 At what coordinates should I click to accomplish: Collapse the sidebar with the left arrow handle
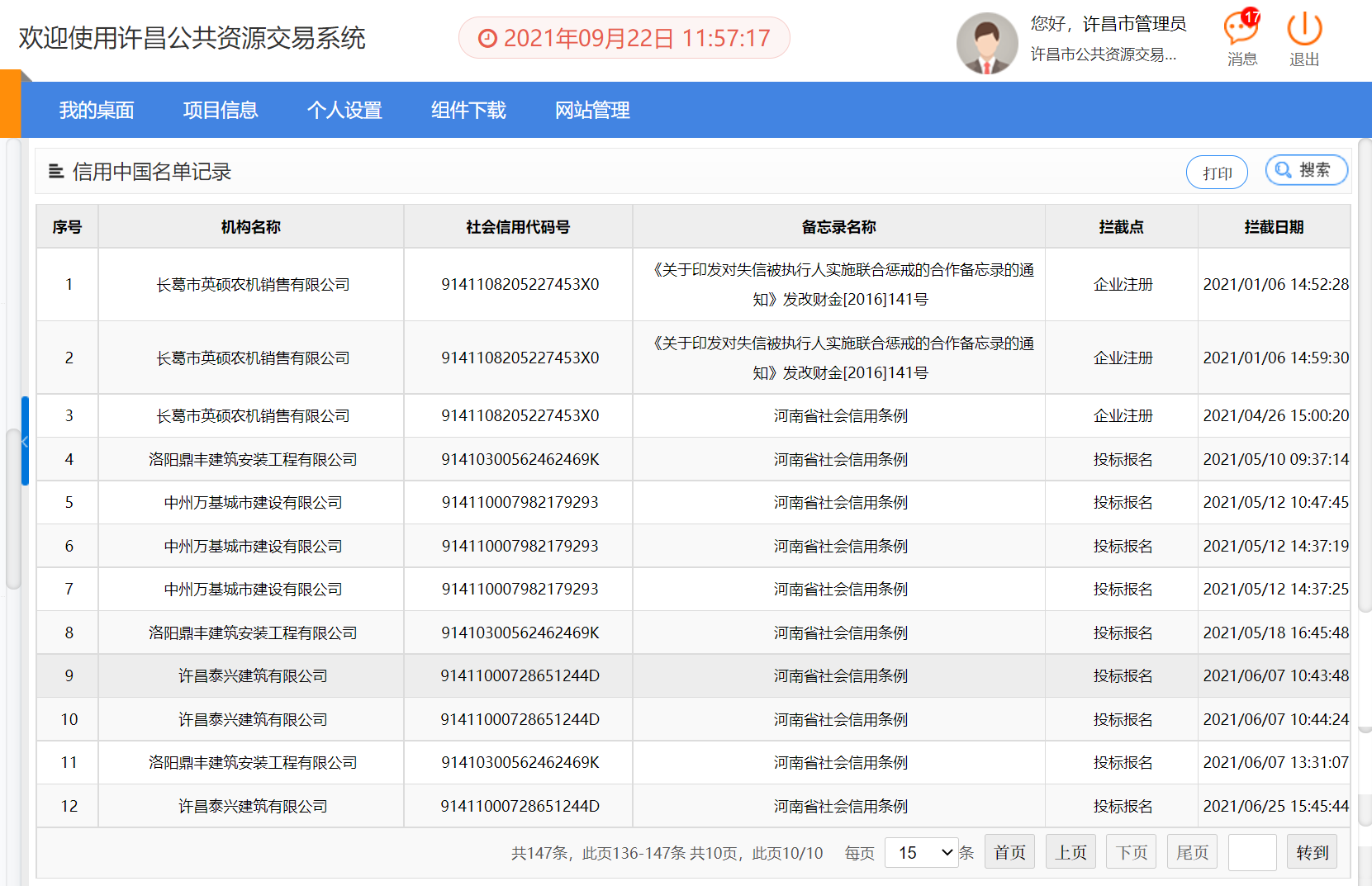(x=25, y=441)
